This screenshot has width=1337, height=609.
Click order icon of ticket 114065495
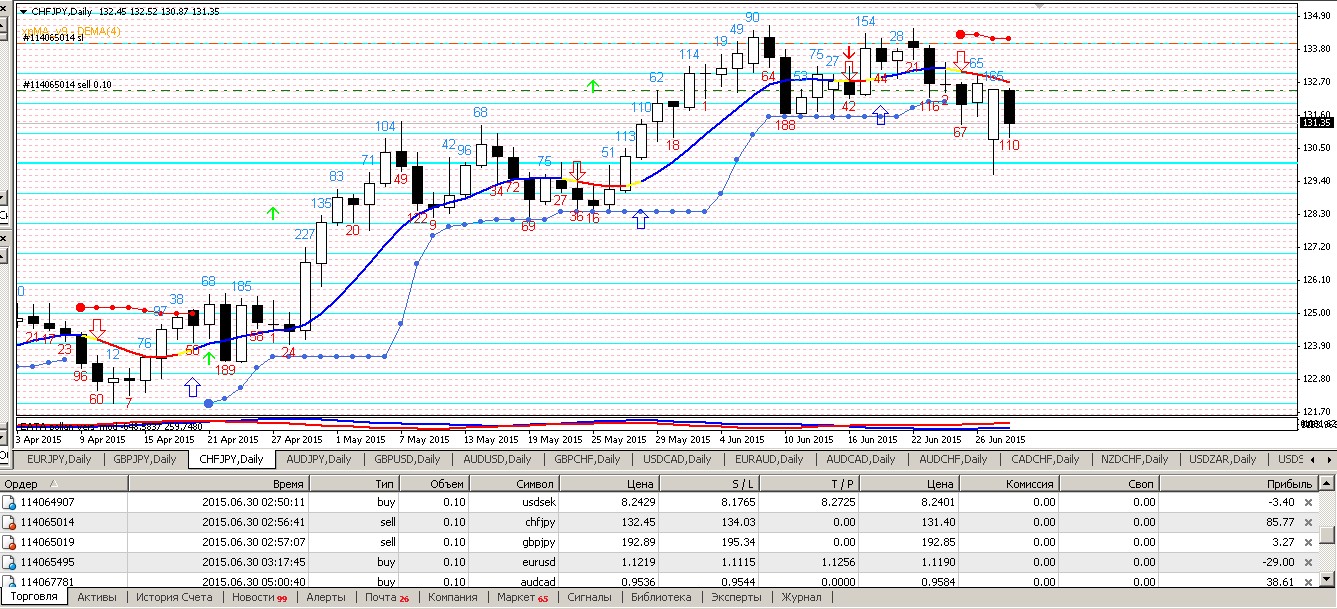(x=10, y=562)
